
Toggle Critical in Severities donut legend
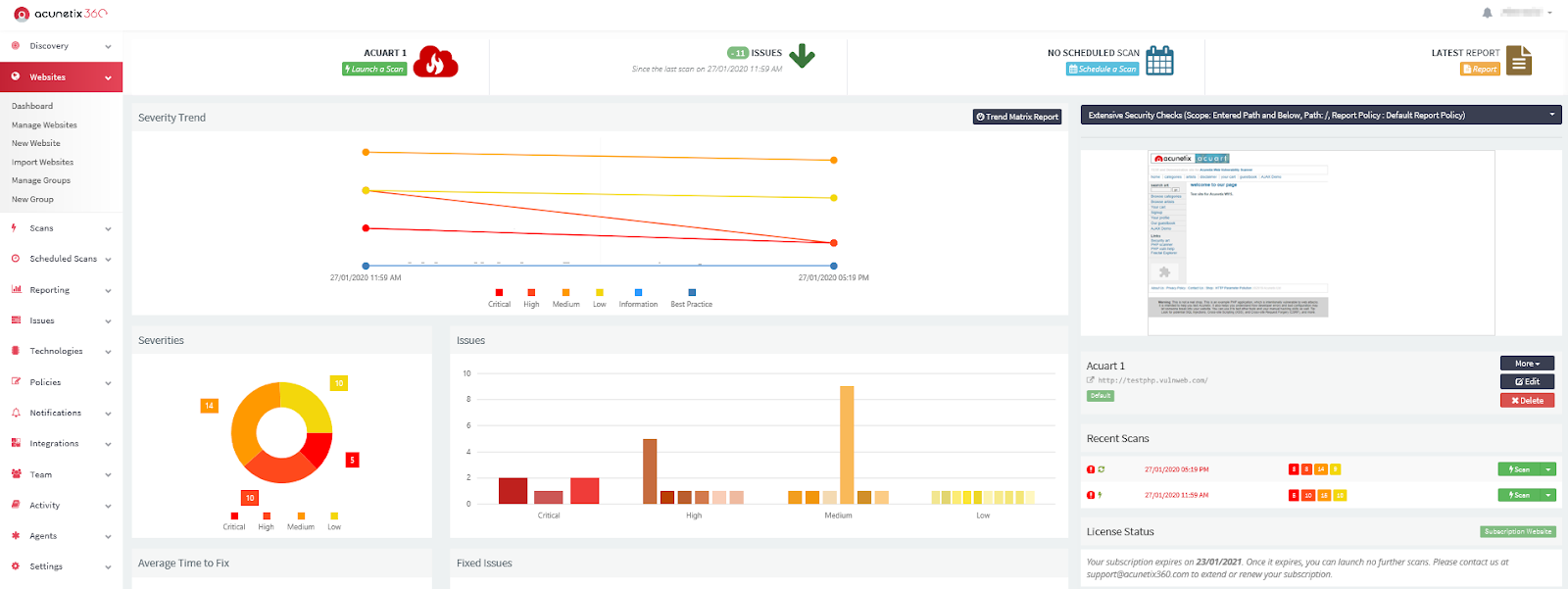pos(233,521)
